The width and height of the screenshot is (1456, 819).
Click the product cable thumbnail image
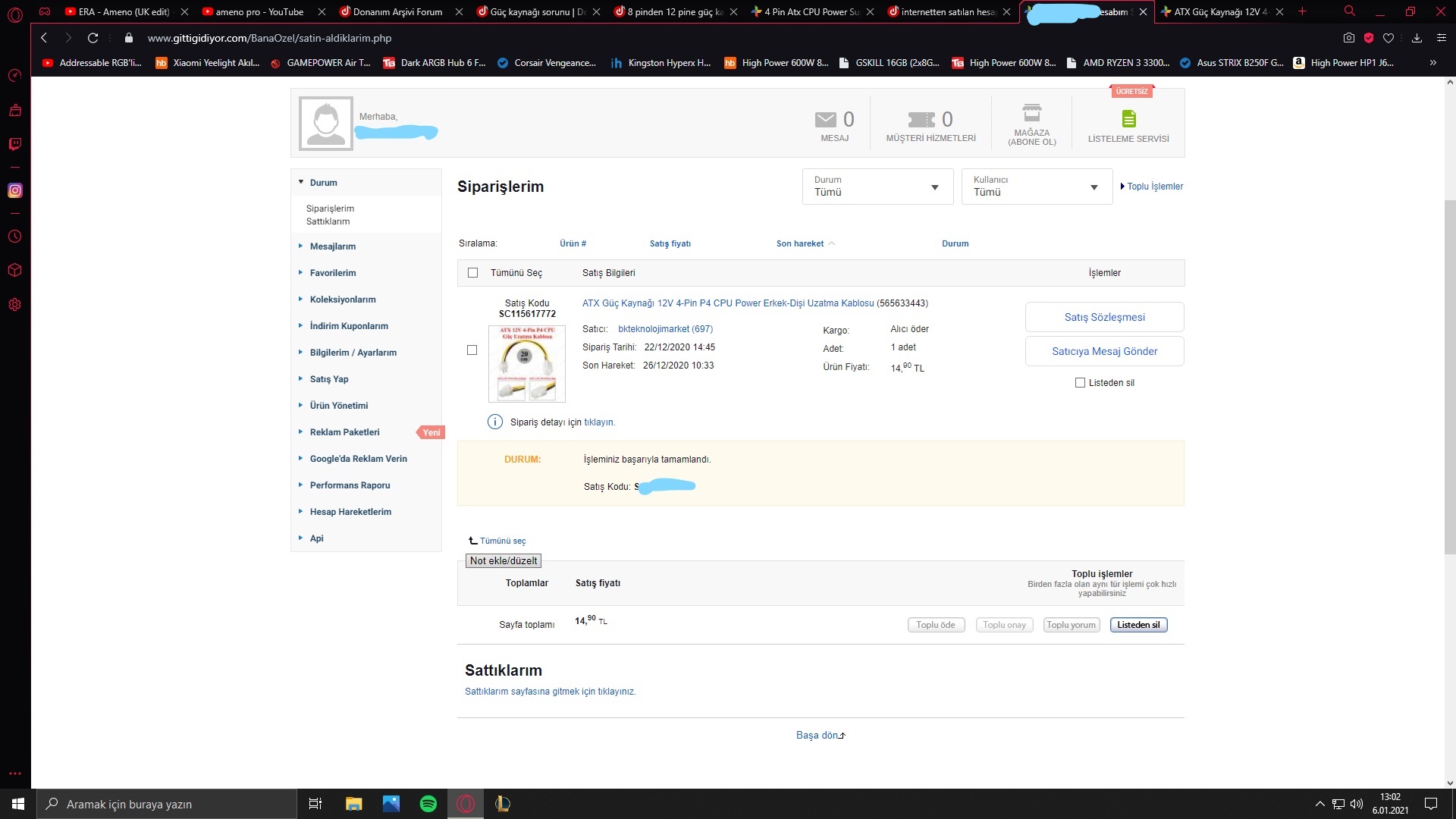527,364
